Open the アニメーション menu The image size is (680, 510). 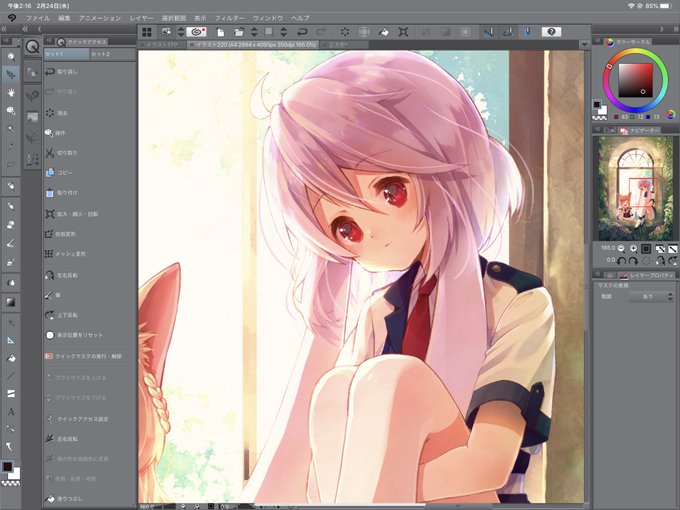100,18
